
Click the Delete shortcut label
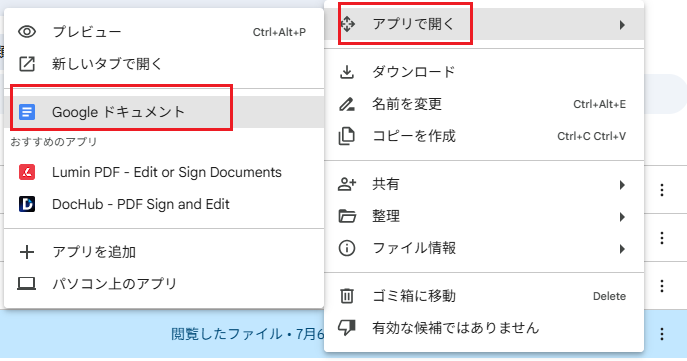pyautogui.click(x=609, y=297)
